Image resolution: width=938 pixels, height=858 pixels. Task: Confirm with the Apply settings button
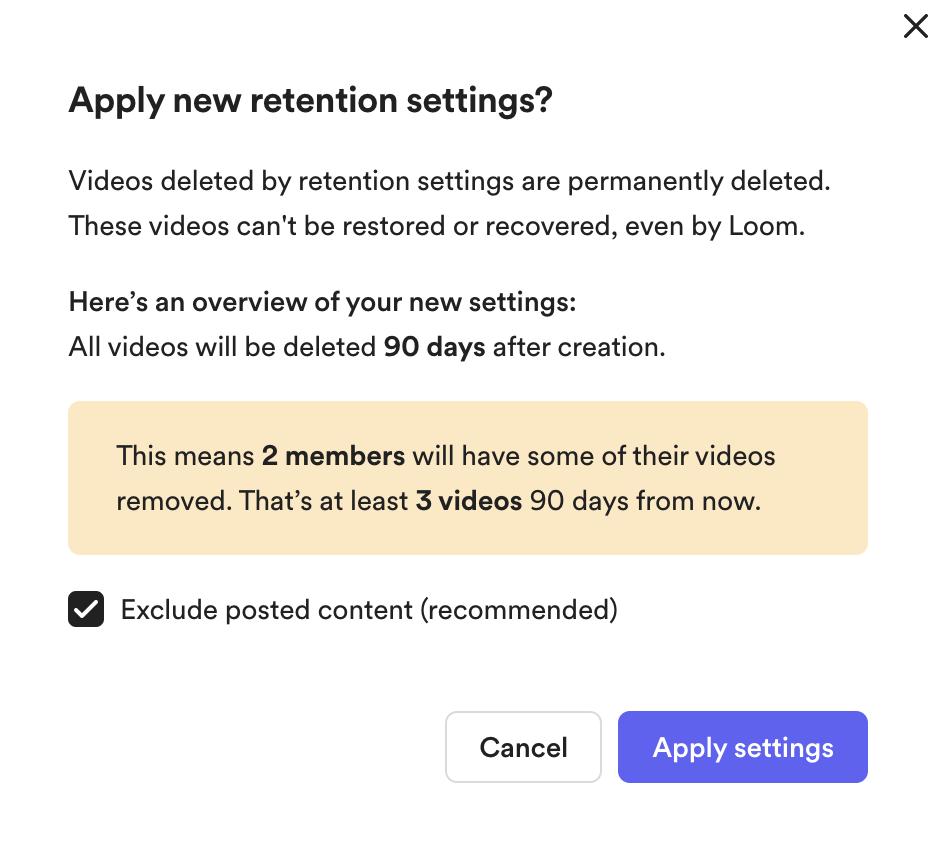[x=743, y=747]
